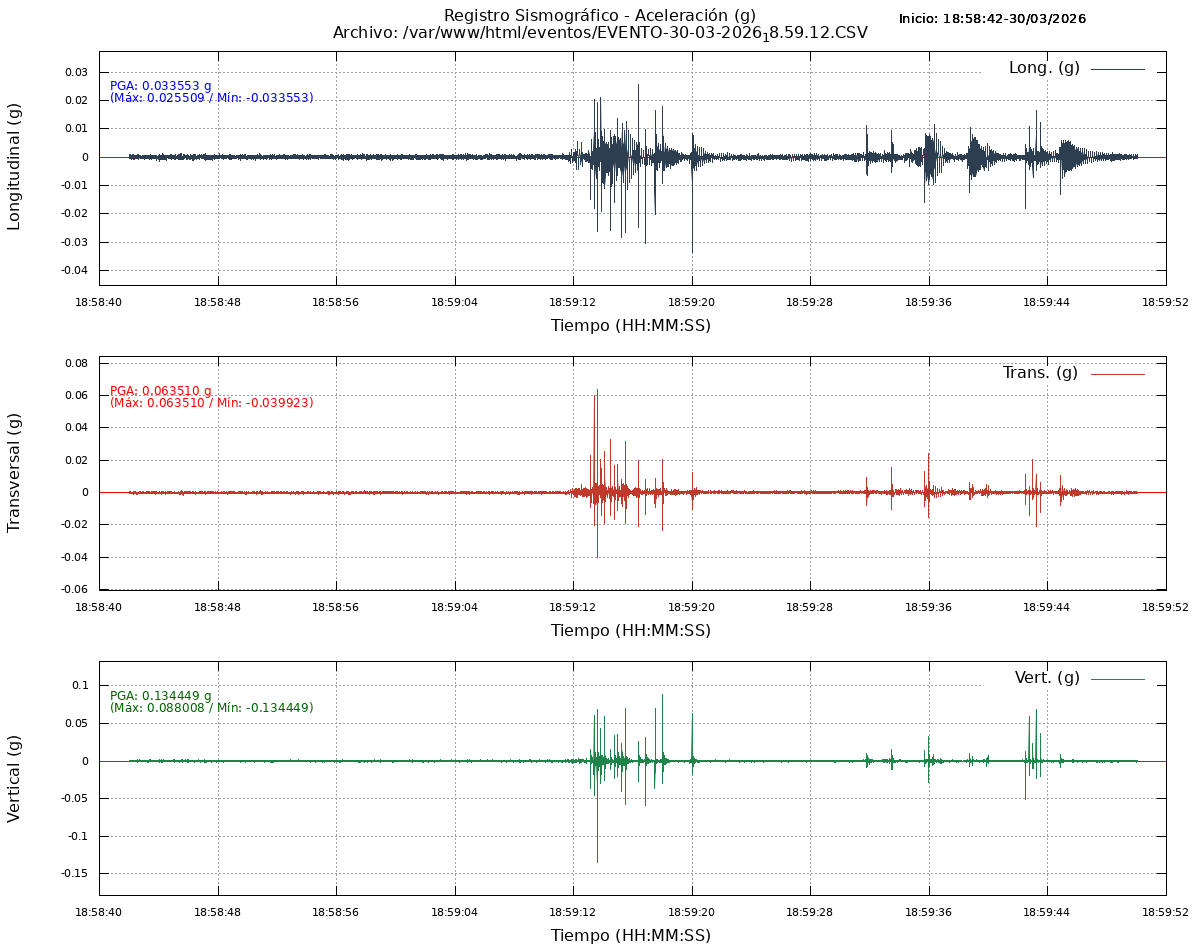Click the 'Transversal (g)' y-axis label
This screenshot has height=950, width=1200.
coord(14,472)
